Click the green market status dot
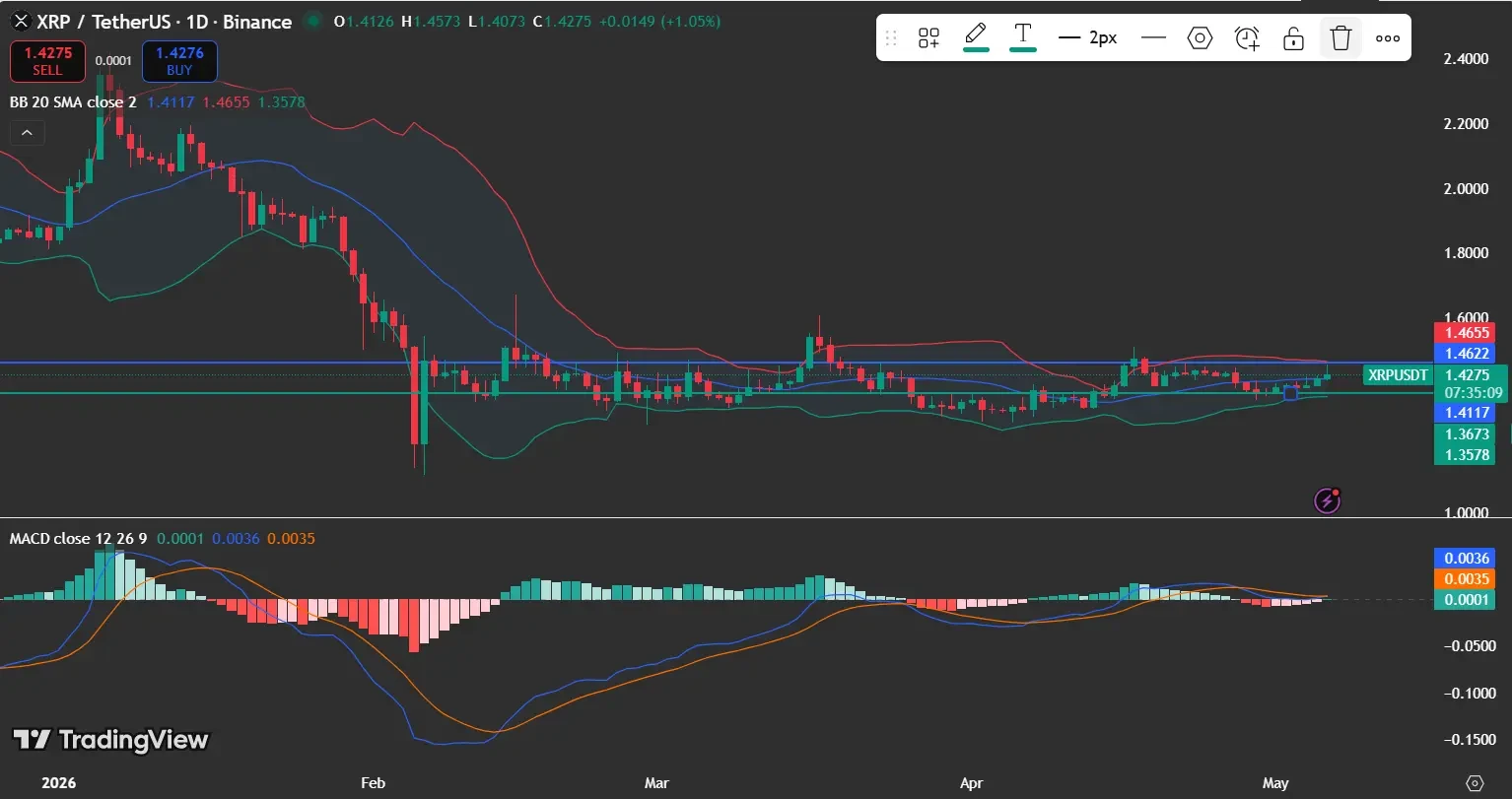Screen dimensions: 1512x799 point(313,21)
